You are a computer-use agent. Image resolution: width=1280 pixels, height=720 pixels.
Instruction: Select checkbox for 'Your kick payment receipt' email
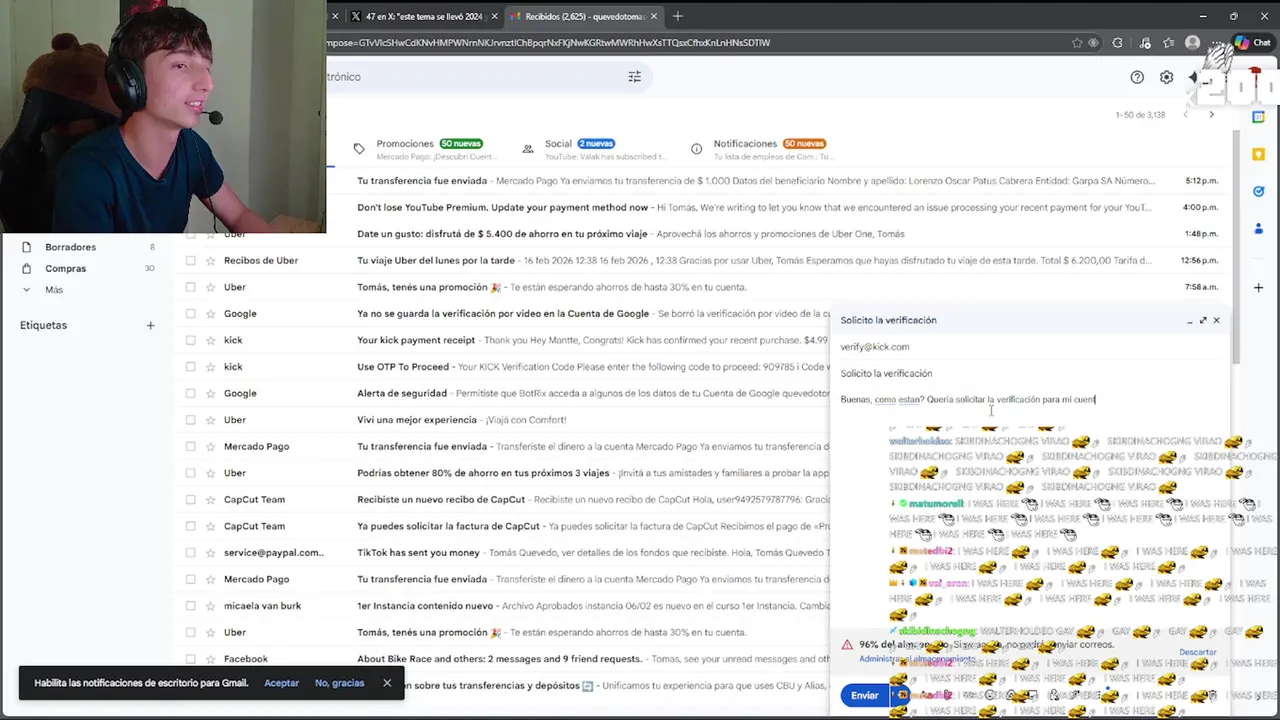point(190,340)
